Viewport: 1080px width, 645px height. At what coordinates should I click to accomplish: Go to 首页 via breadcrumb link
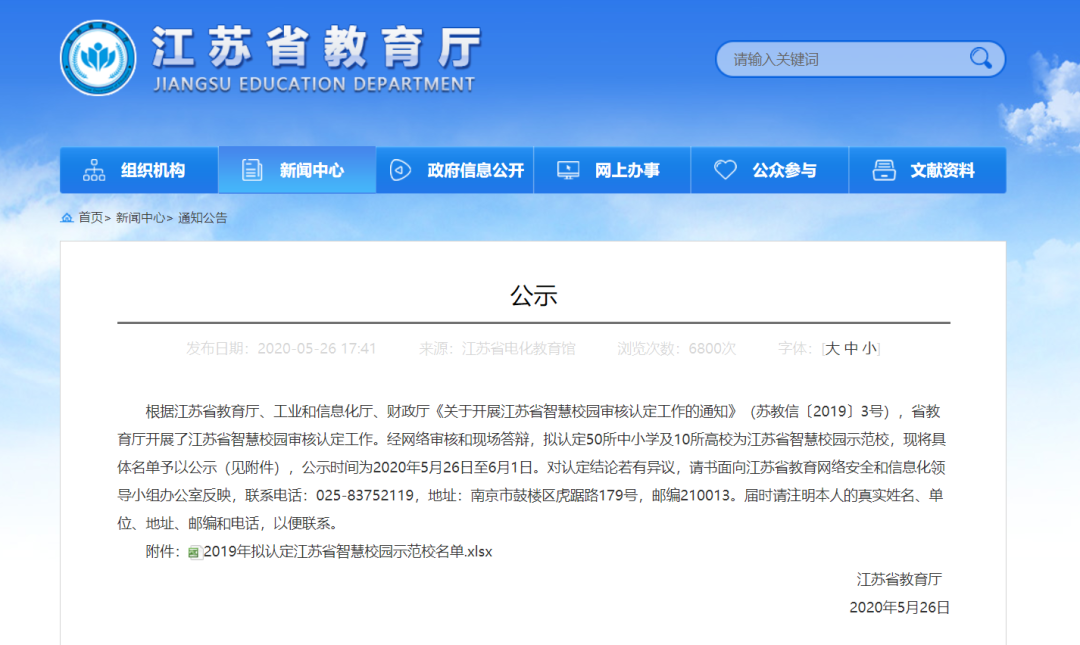tap(91, 217)
